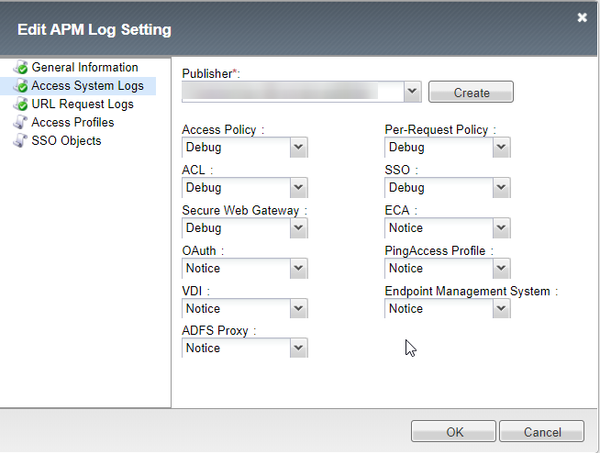Select Access Profiles in the sidebar
Image resolution: width=600 pixels, height=453 pixels.
point(72,123)
